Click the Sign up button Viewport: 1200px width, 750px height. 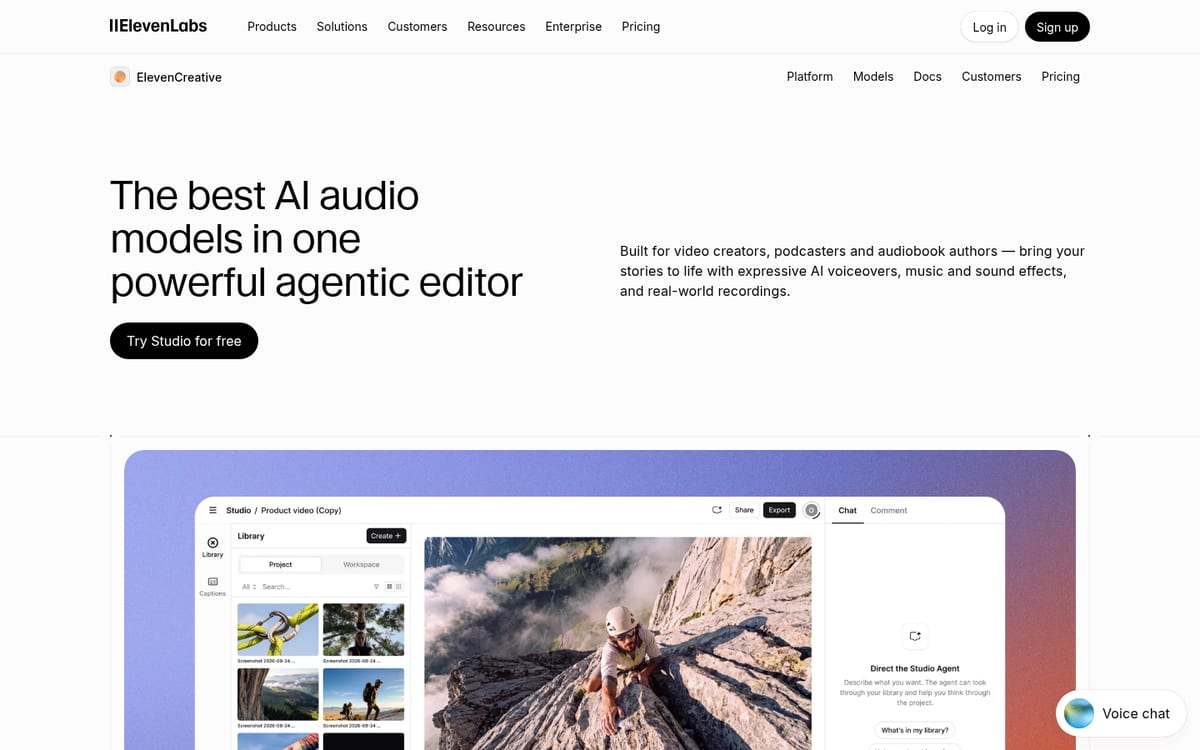coord(1057,27)
